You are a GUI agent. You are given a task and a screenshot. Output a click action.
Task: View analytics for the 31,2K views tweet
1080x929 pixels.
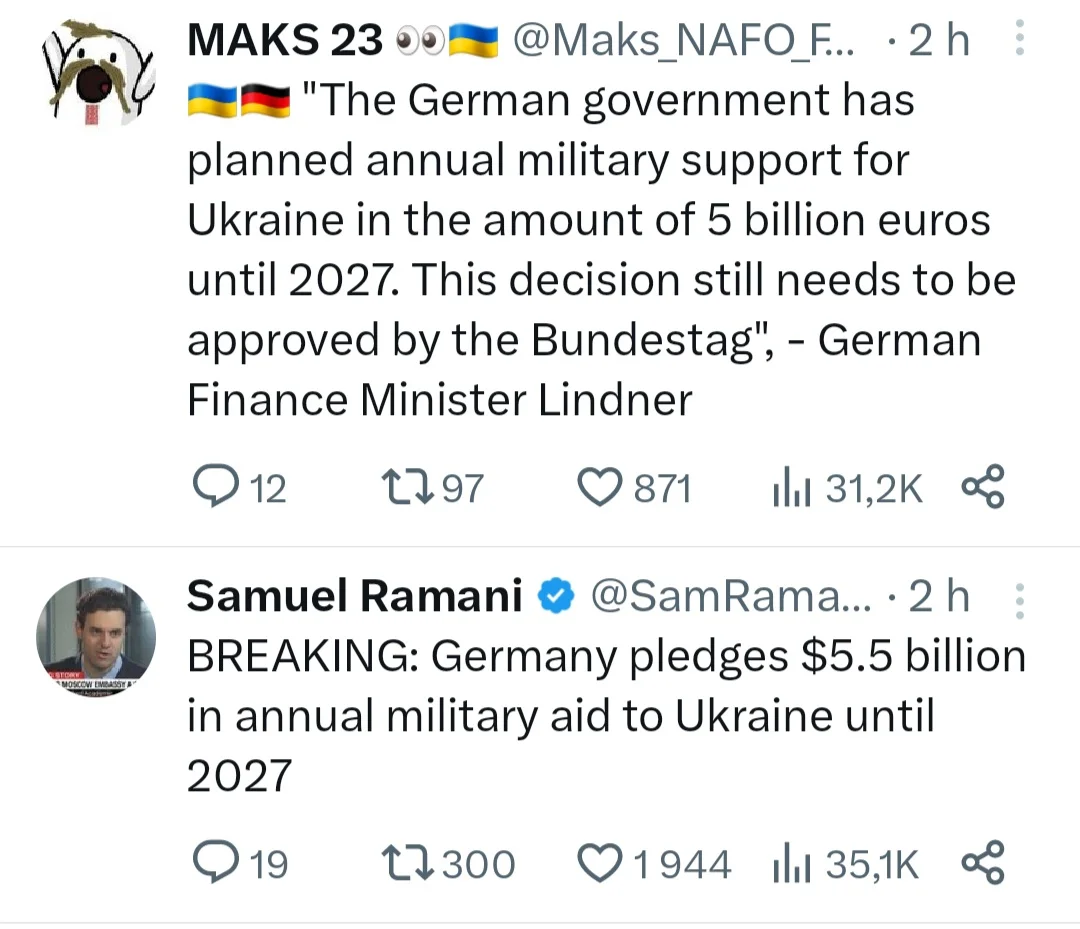click(790, 488)
